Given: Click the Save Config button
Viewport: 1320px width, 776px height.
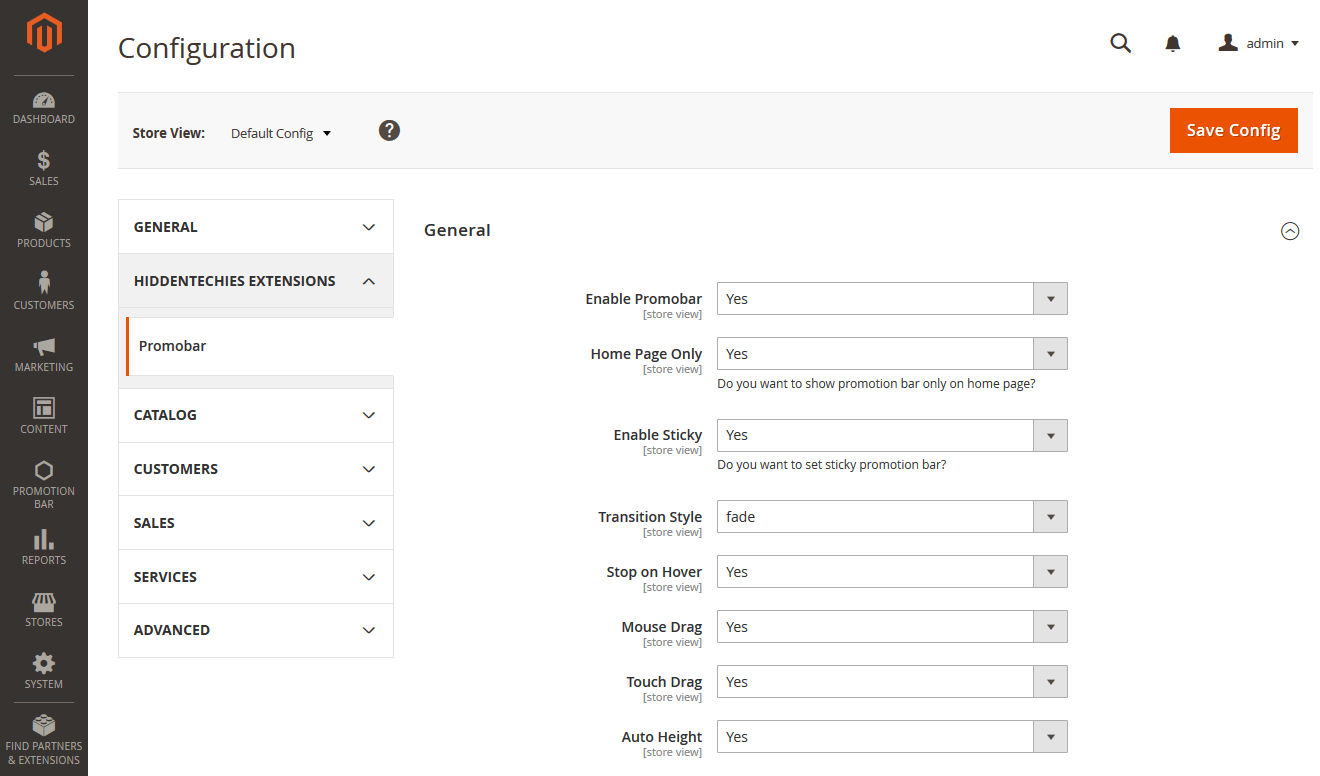Looking at the screenshot, I should (x=1233, y=130).
